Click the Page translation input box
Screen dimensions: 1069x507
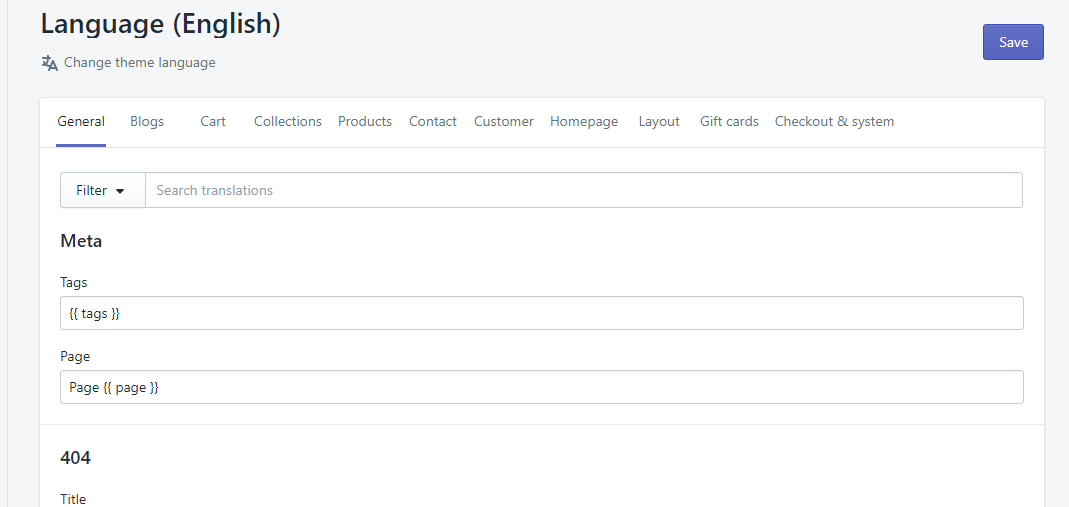pyautogui.click(x=541, y=387)
